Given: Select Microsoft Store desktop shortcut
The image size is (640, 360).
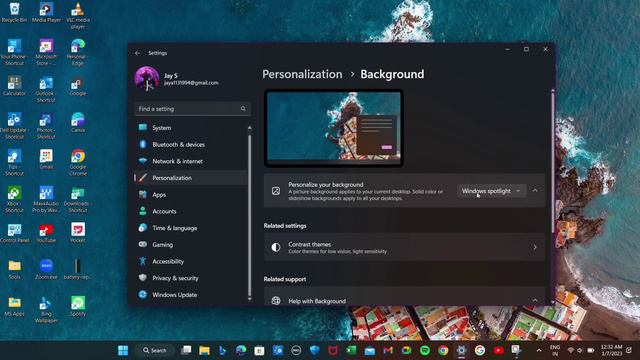Looking at the screenshot, I should click(x=46, y=52).
